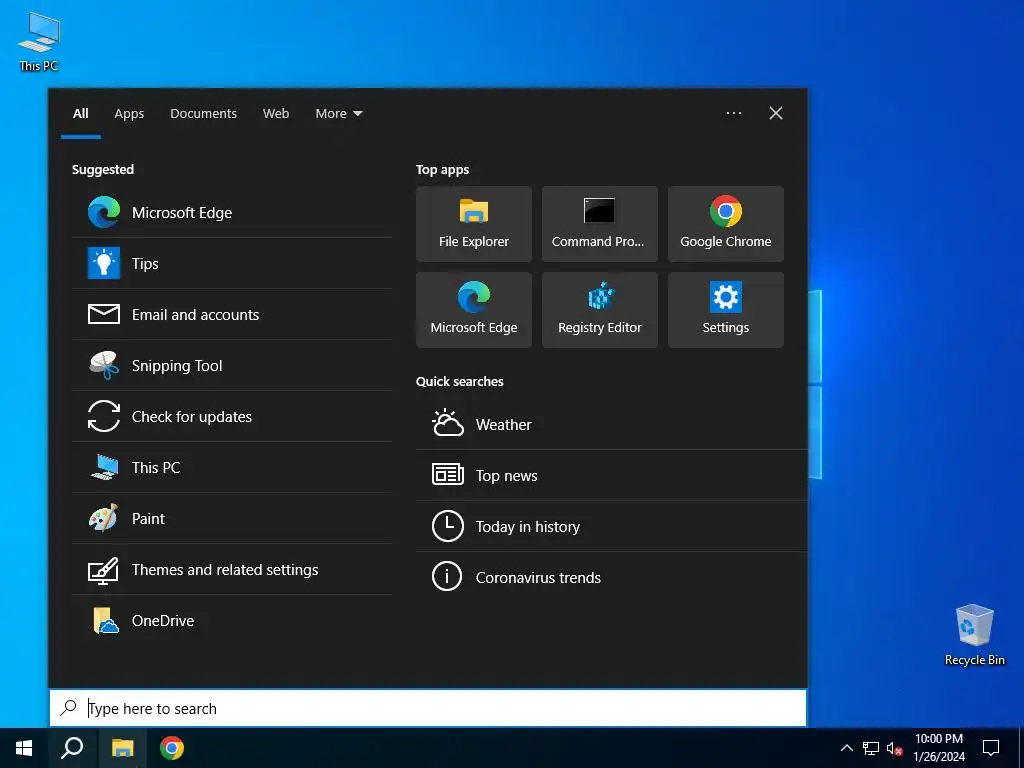The height and width of the screenshot is (768, 1024).
Task: Open the Recycle Bin desktop icon
Action: (x=974, y=635)
